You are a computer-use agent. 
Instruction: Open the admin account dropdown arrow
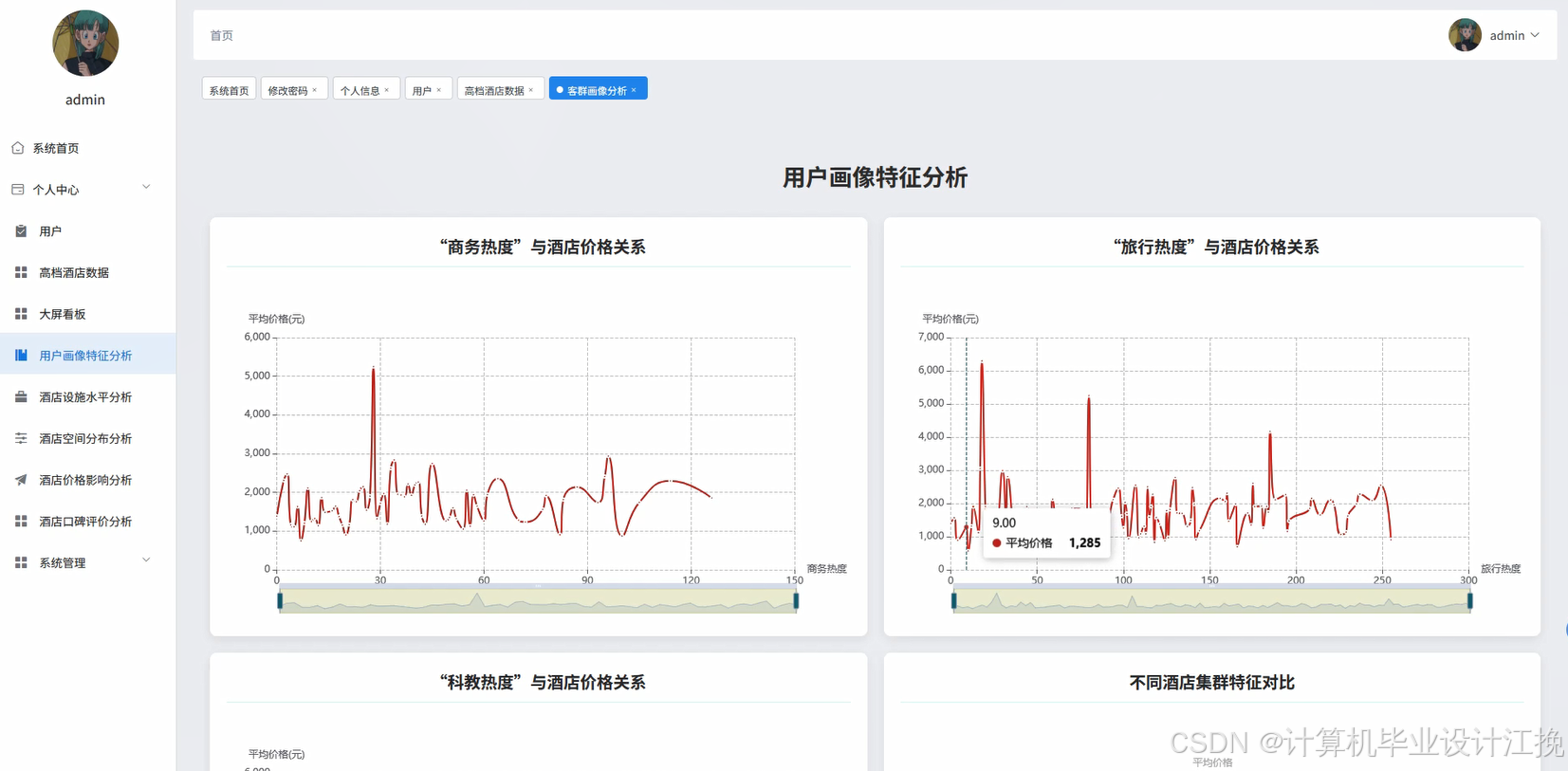tap(1535, 35)
